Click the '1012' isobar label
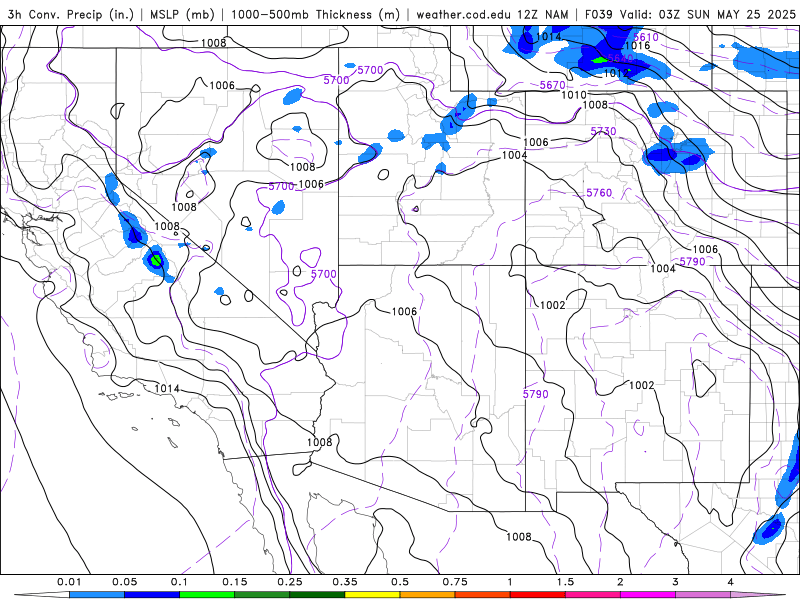Screen dimensions: 800x600 616,73
